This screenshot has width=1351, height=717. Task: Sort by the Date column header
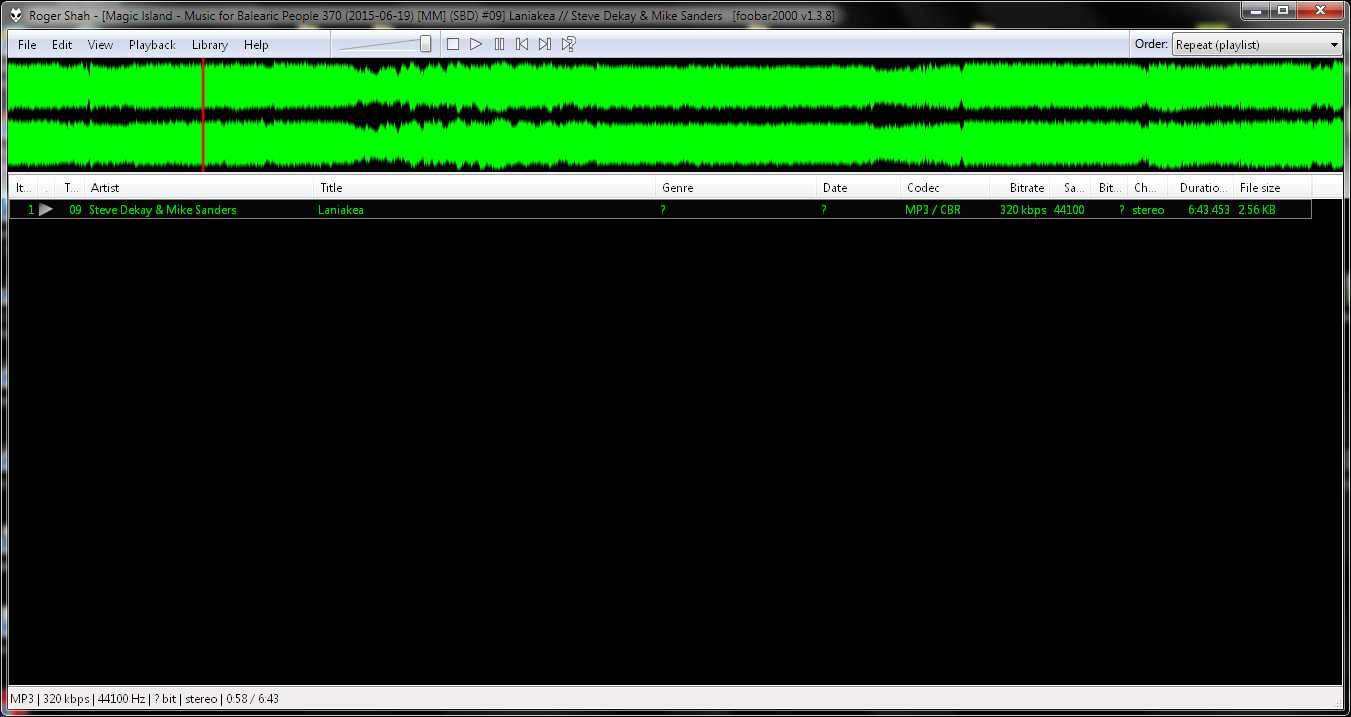point(859,188)
